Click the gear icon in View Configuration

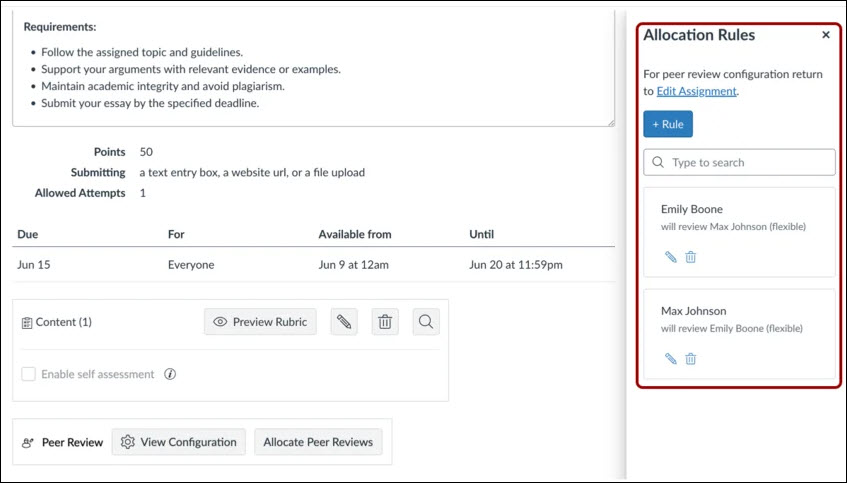(x=127, y=442)
